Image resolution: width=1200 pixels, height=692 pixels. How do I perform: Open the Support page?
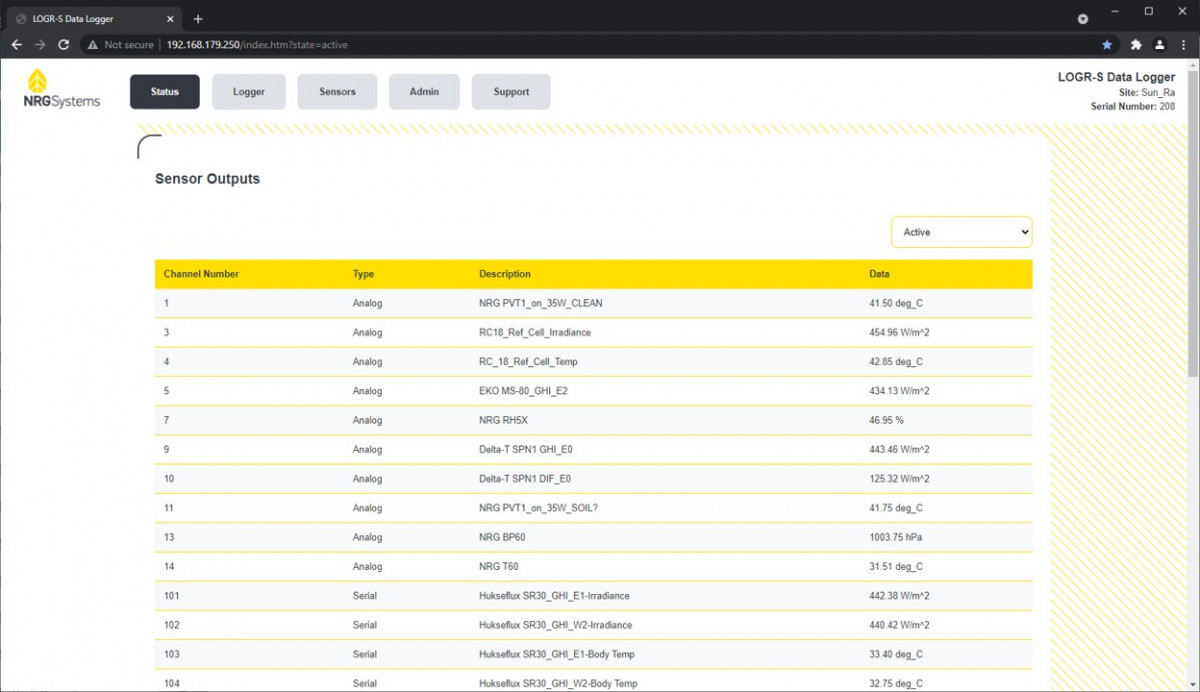click(511, 92)
